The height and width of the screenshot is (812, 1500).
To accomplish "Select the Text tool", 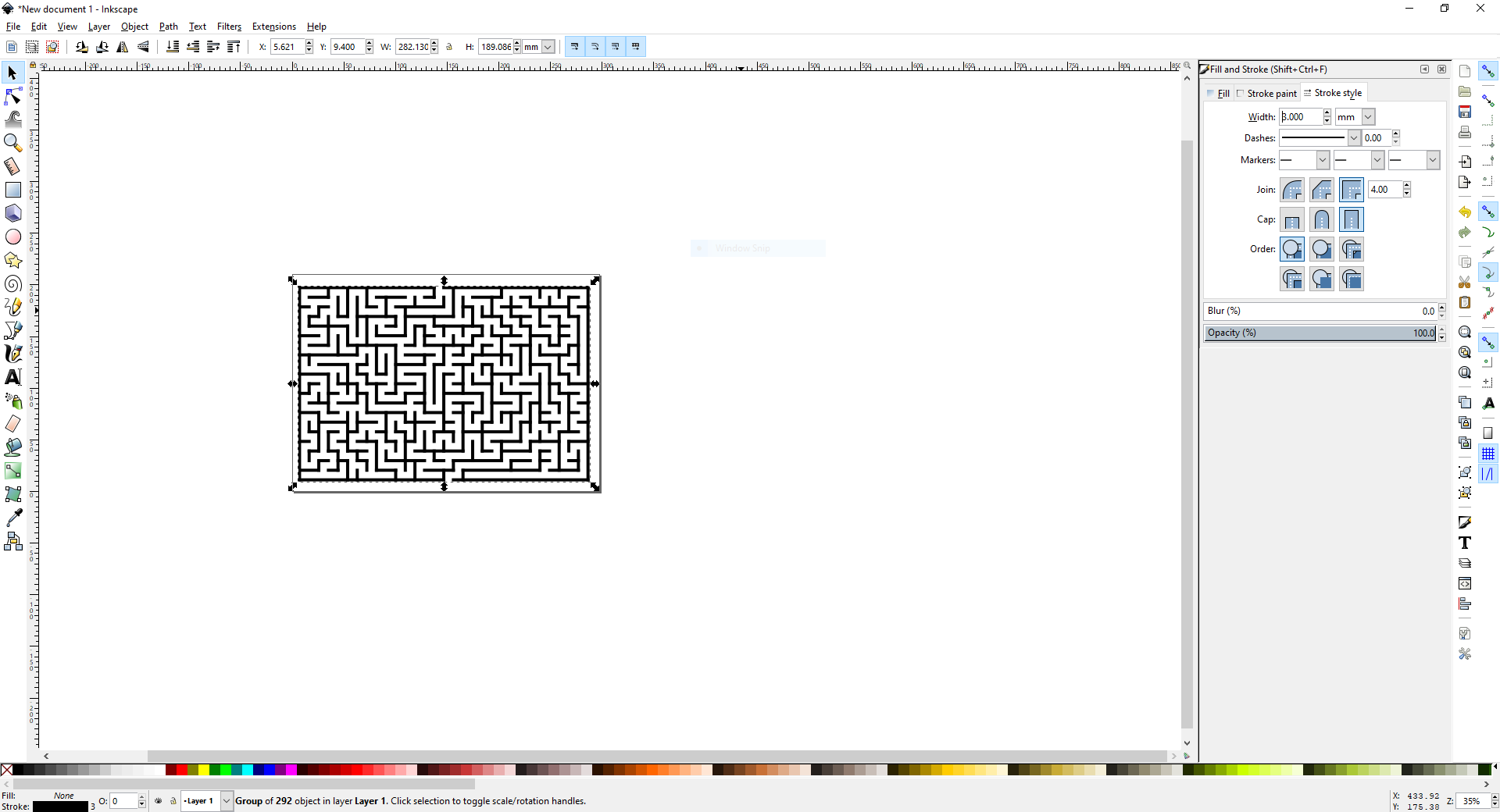I will pyautogui.click(x=13, y=377).
